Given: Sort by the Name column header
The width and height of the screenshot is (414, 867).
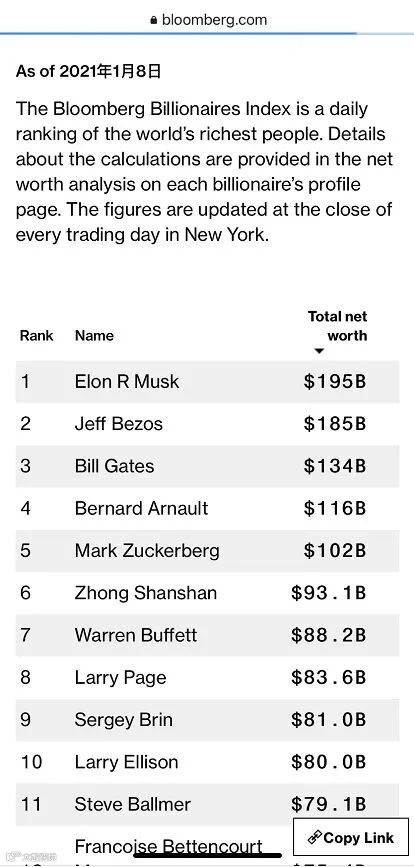Looking at the screenshot, I should pyautogui.click(x=95, y=335).
